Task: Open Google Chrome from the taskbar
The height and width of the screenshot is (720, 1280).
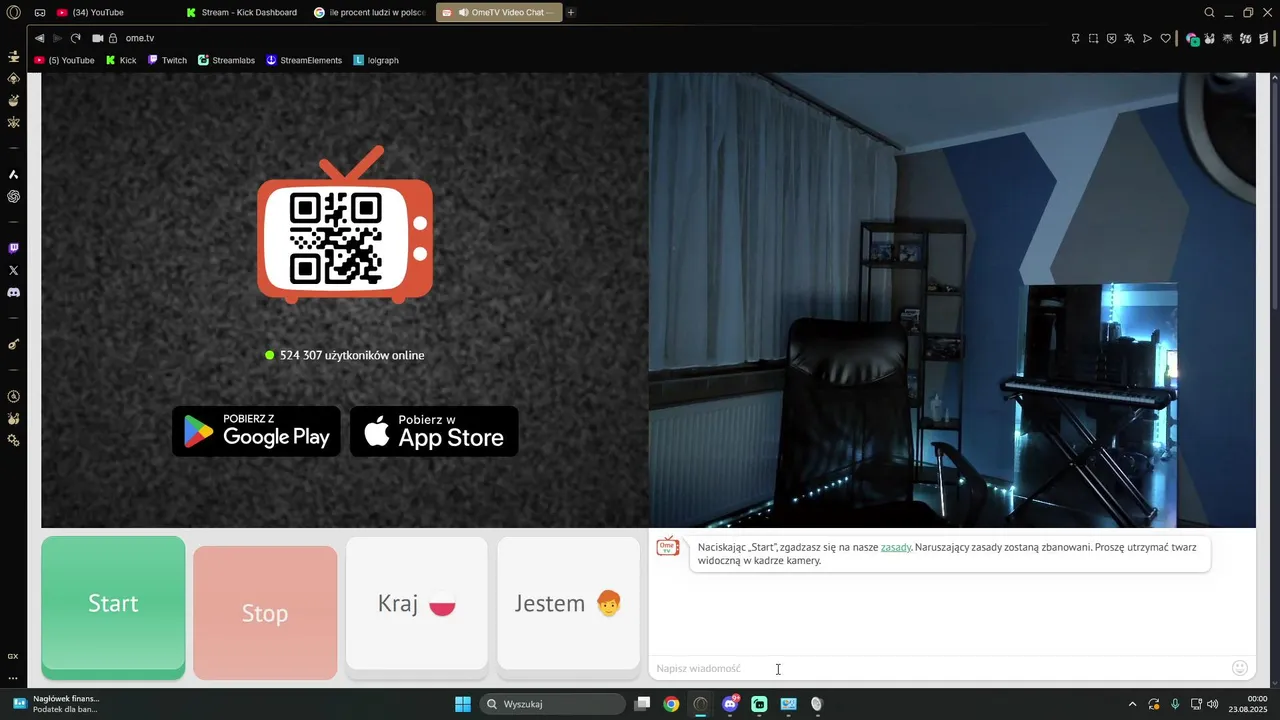Action: (x=671, y=704)
